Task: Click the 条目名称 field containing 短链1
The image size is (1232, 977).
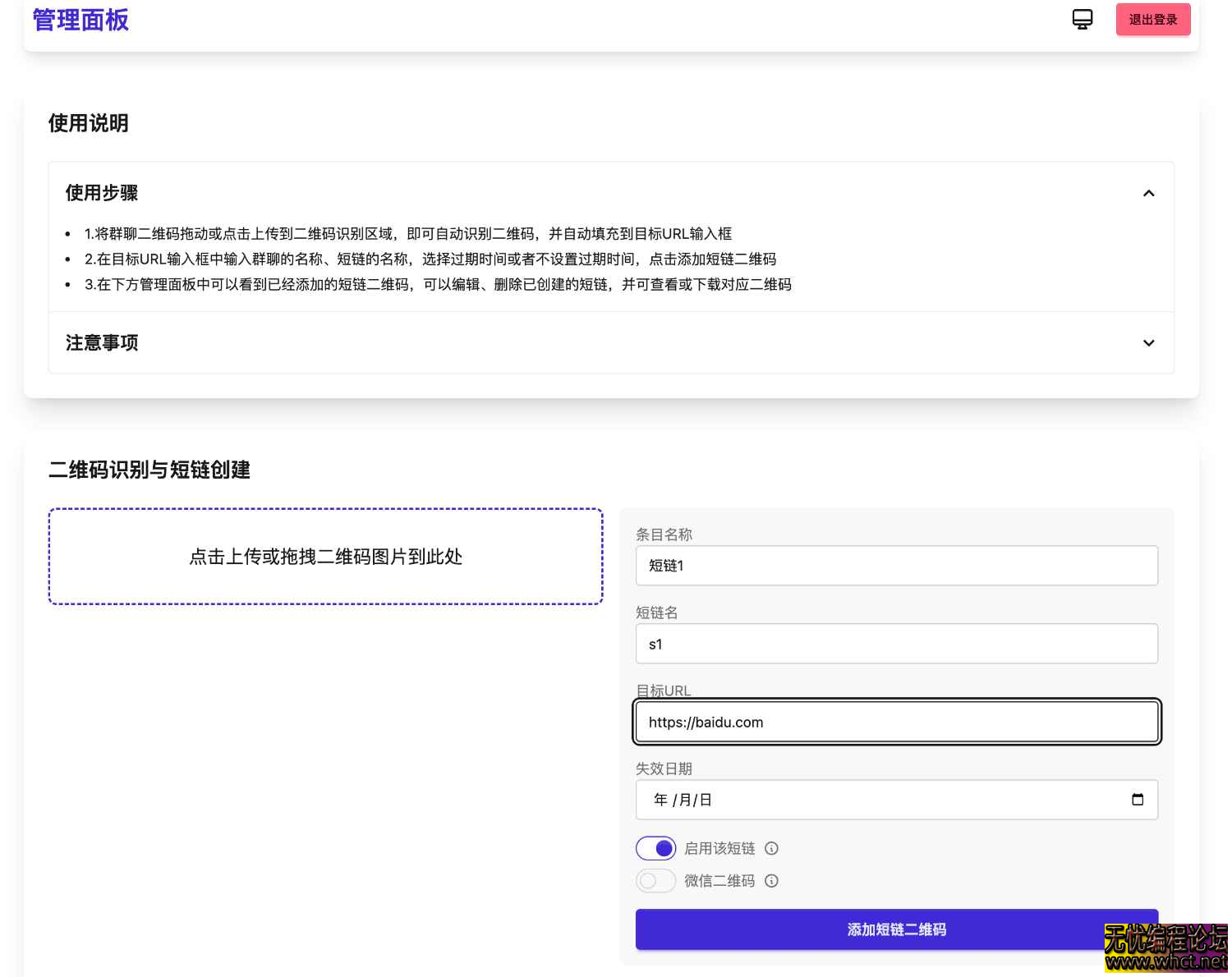Action: tap(897, 566)
